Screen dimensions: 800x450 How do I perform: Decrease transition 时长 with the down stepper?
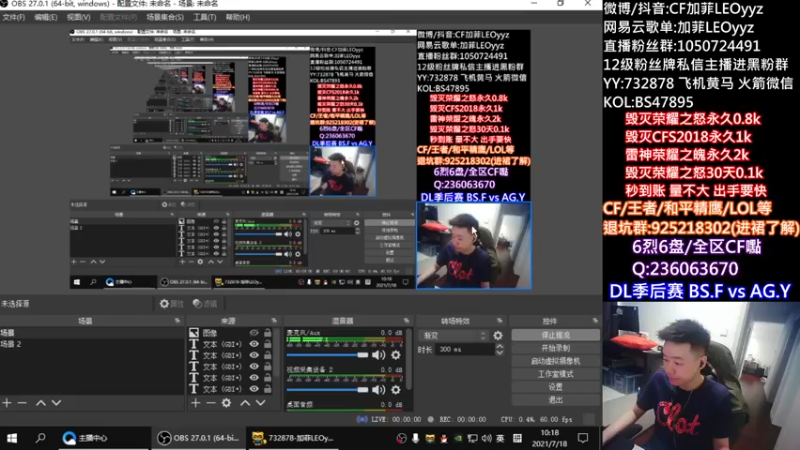(x=499, y=353)
